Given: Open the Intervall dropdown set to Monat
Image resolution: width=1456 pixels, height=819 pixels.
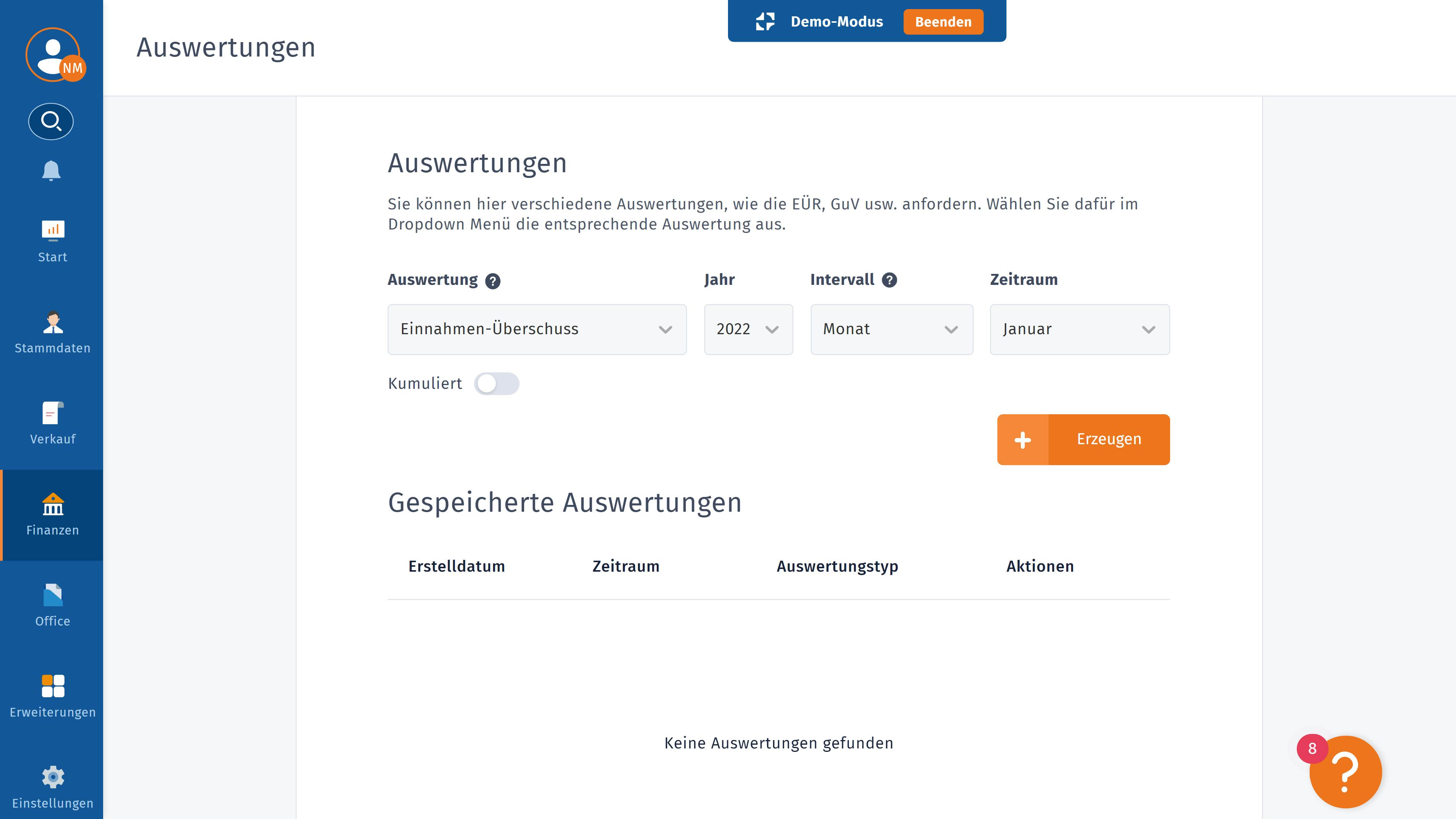Looking at the screenshot, I should coord(891,329).
